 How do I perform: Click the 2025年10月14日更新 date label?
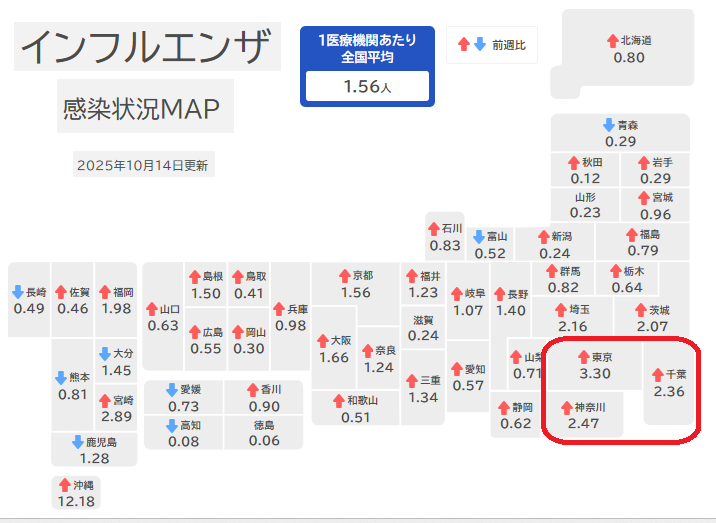[x=142, y=165]
